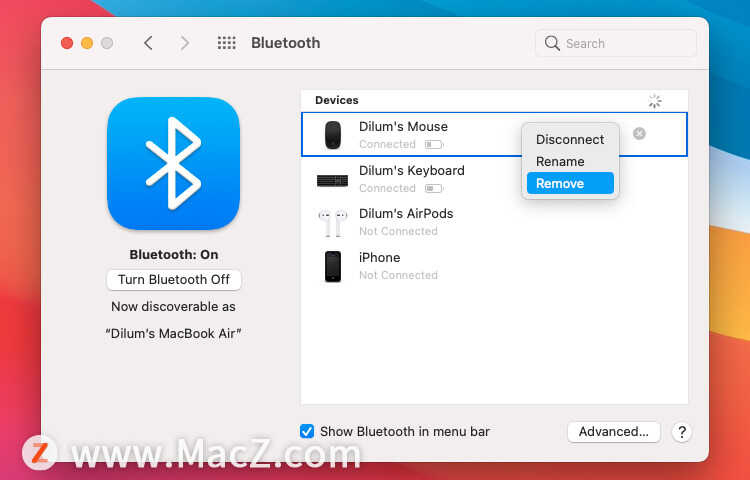This screenshot has height=480, width=750.
Task: Click the Dilum's Mouse device icon
Action: coord(333,134)
